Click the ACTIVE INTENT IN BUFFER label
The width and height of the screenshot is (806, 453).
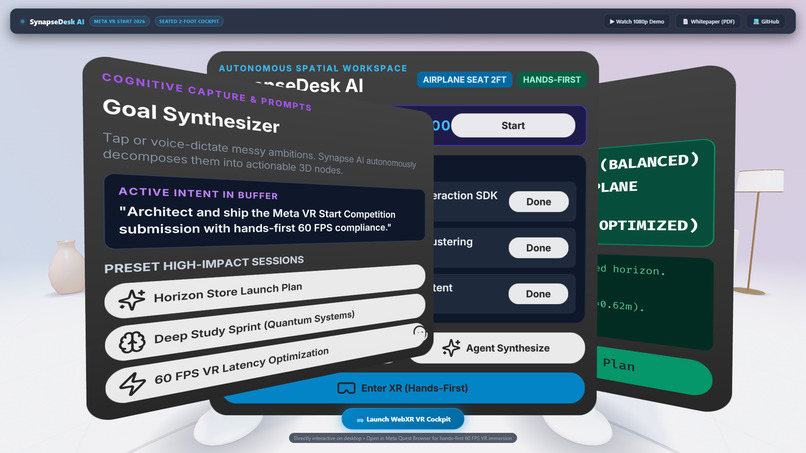(x=198, y=193)
